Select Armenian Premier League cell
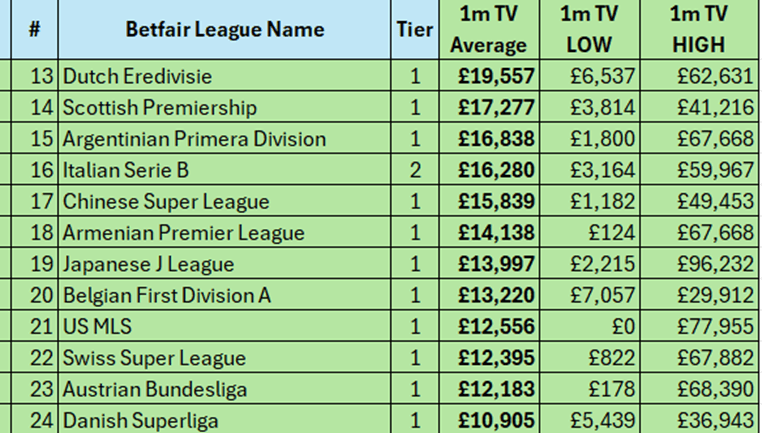The width and height of the screenshot is (762, 433). (183, 233)
